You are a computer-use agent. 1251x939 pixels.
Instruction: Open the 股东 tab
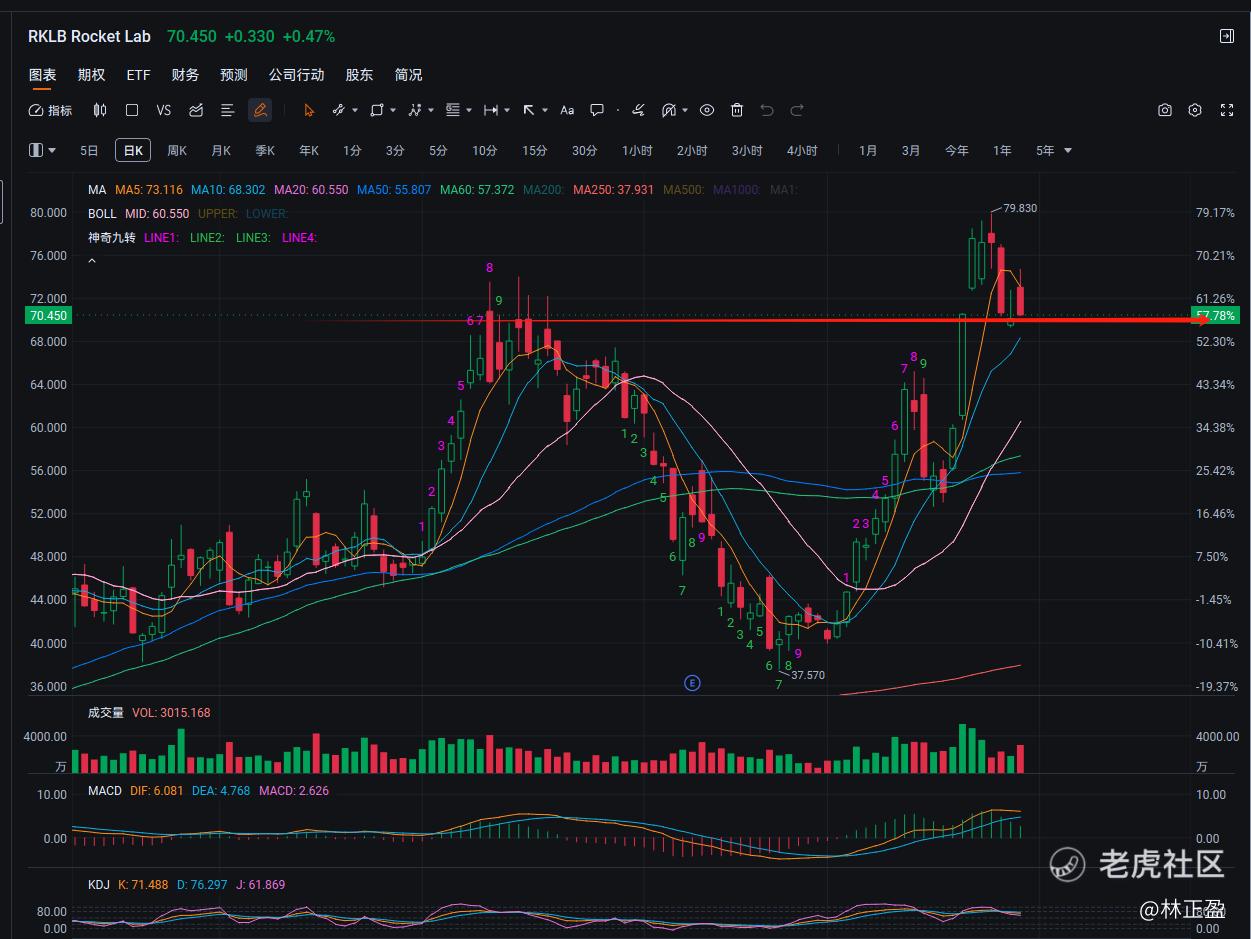point(359,75)
